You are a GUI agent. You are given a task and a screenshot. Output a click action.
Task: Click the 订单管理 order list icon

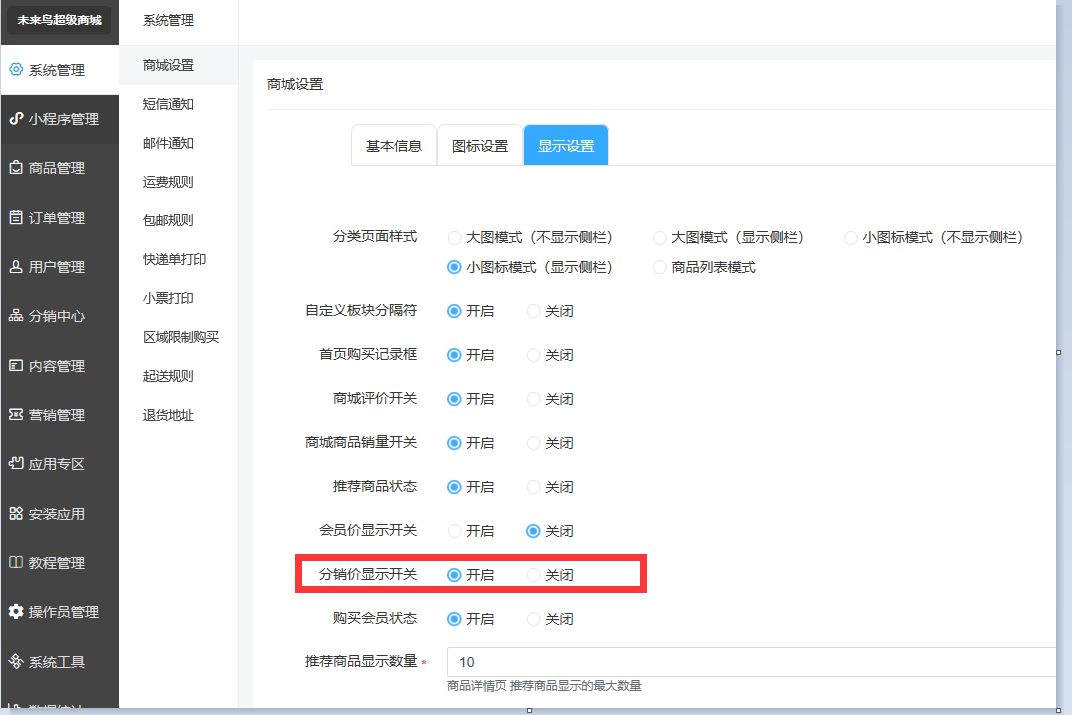tap(16, 217)
